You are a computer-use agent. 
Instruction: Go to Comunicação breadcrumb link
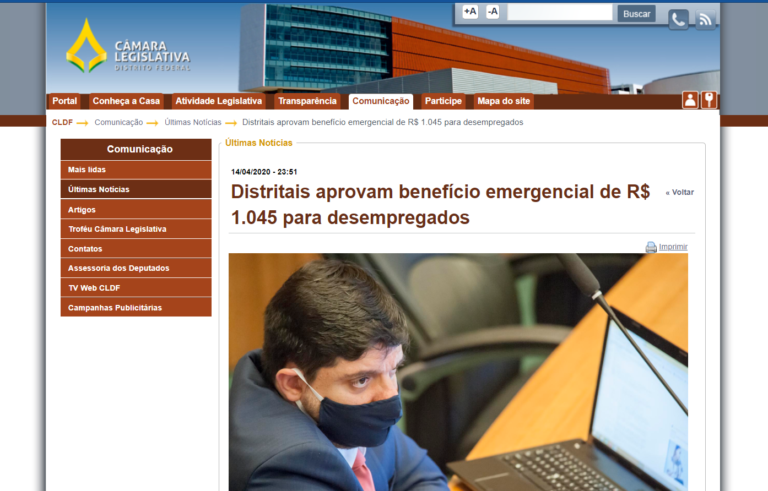[x=119, y=122]
